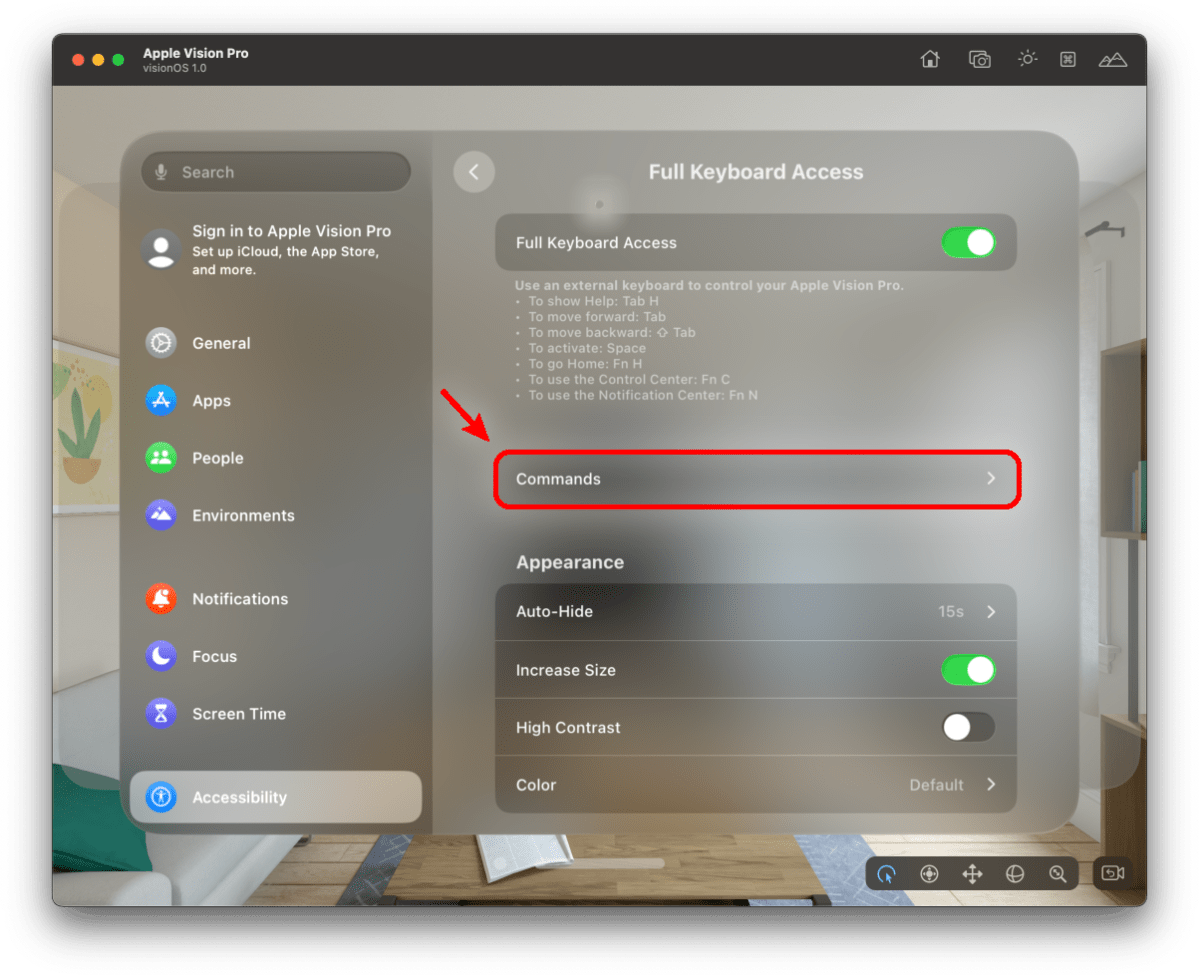Enable the High Contrast switch
Screen dimensions: 1200x975
tap(968, 727)
